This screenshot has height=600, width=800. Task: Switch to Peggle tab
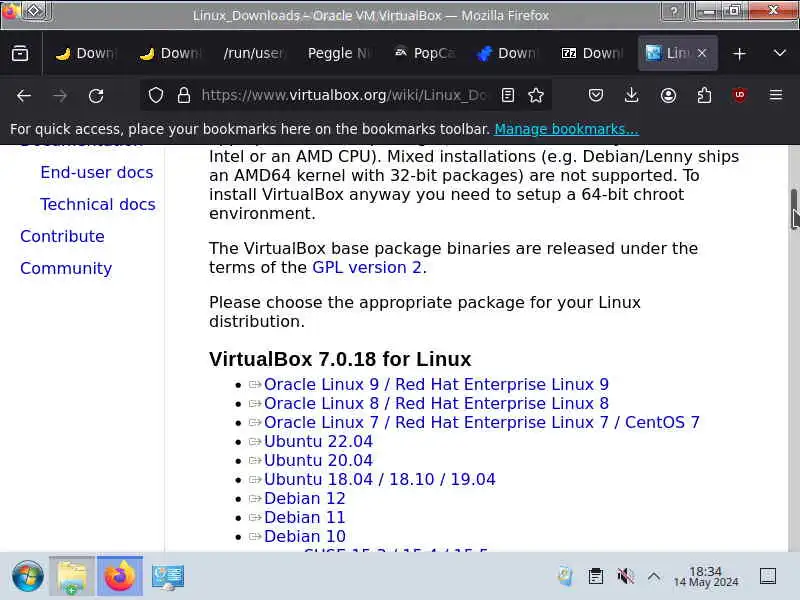(x=339, y=53)
